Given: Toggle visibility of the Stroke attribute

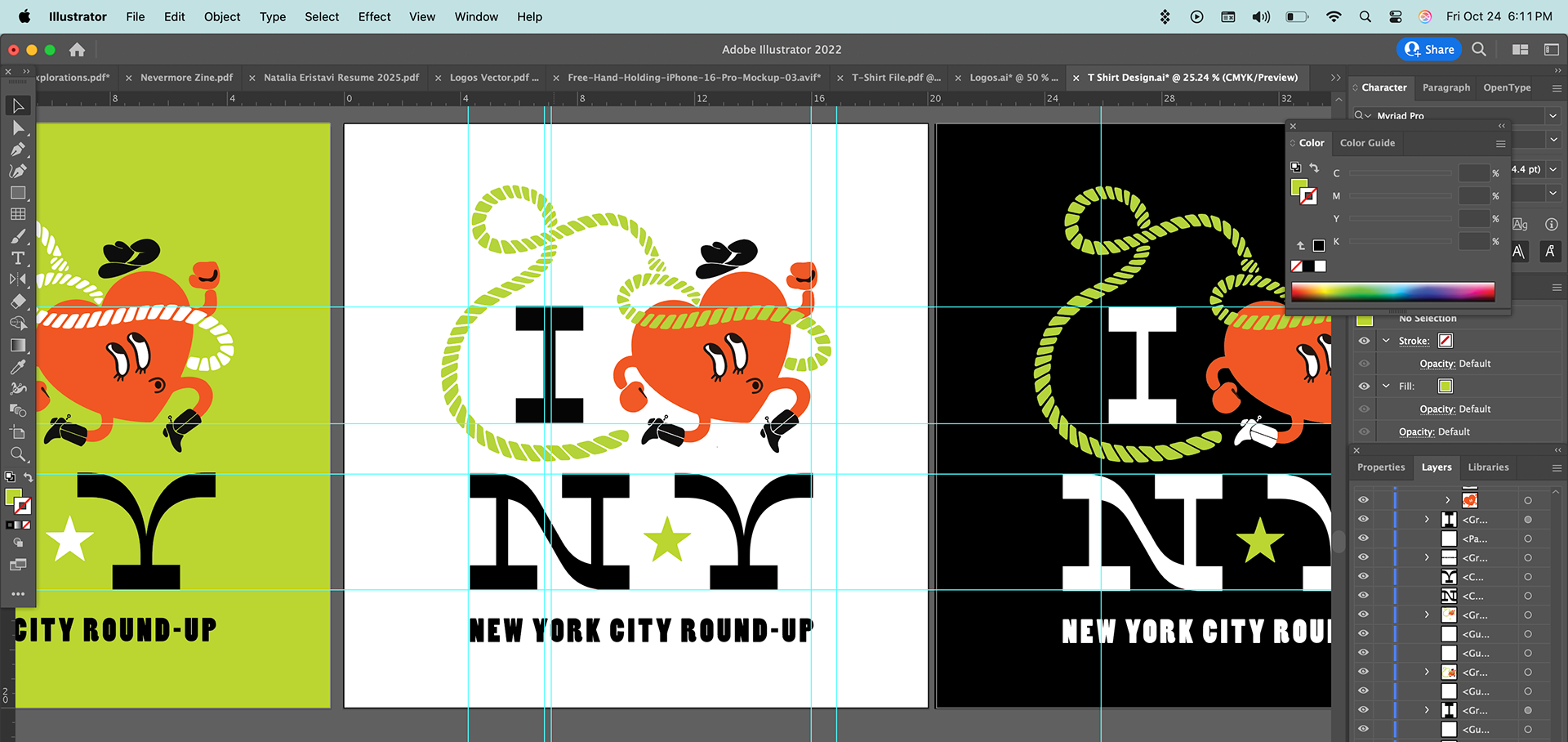Looking at the screenshot, I should [x=1364, y=341].
